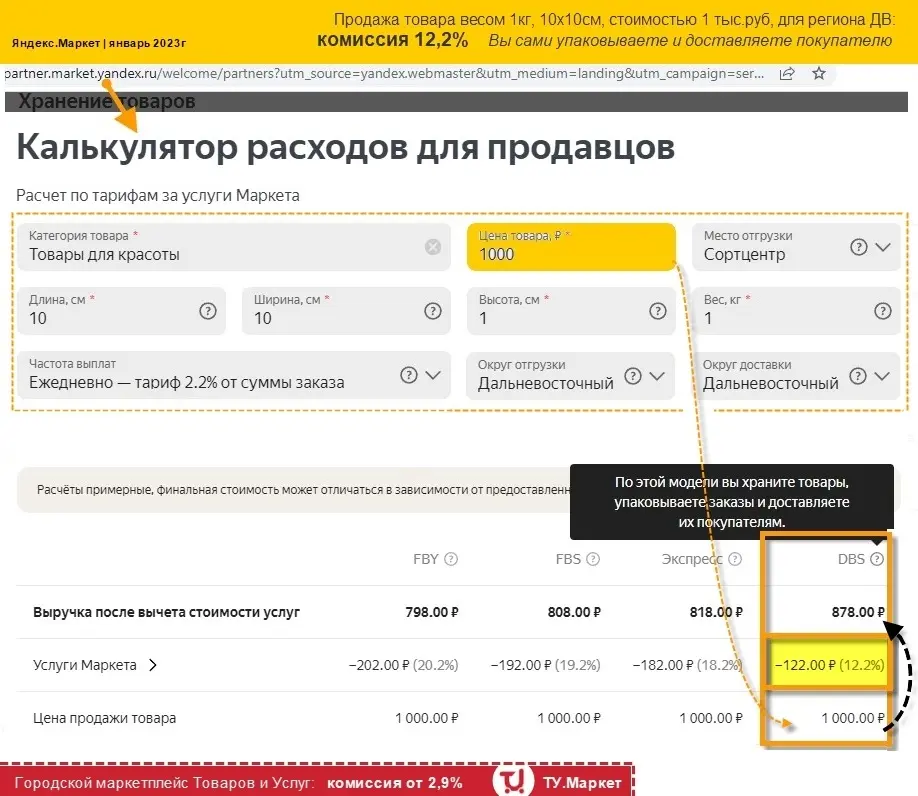The width and height of the screenshot is (918, 796).
Task: Click the help icon next to FBS
Action: pyautogui.click(x=593, y=559)
